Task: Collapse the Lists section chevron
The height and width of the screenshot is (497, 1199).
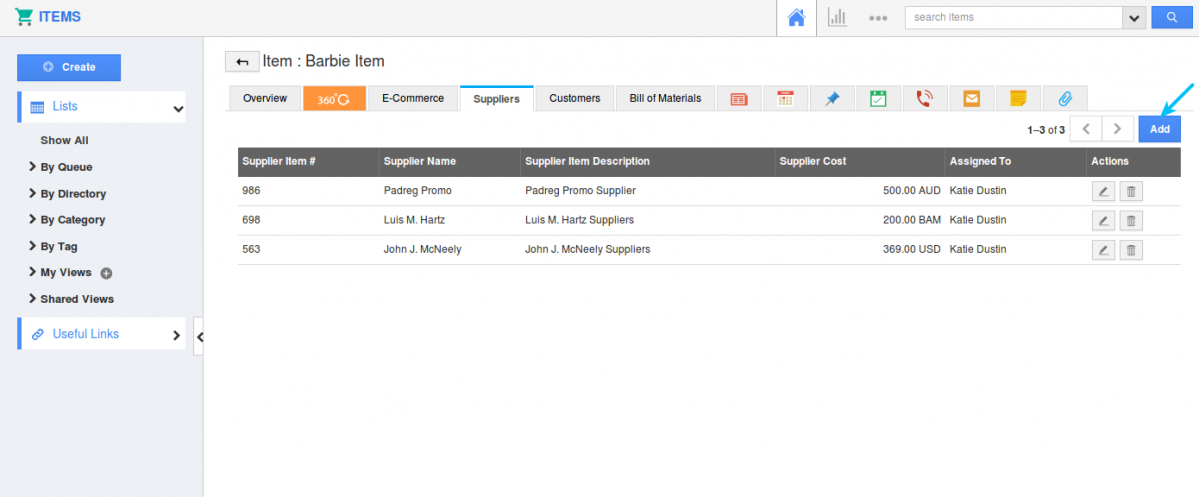Action: pyautogui.click(x=178, y=109)
